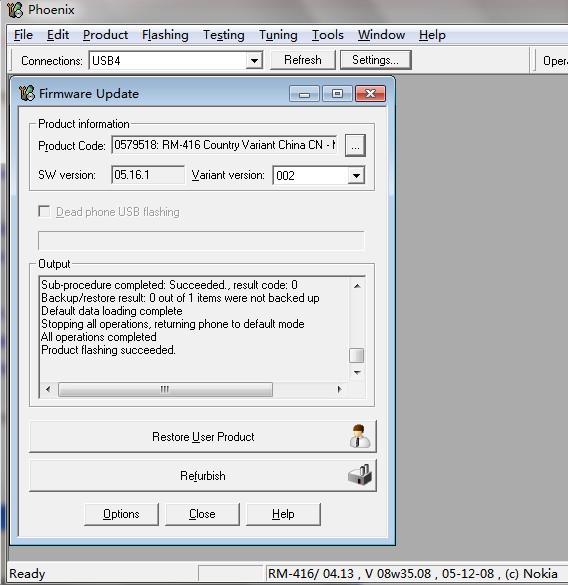Screen dimensions: 568x585
Task: Click the Ready status bar text
Action: (27, 573)
